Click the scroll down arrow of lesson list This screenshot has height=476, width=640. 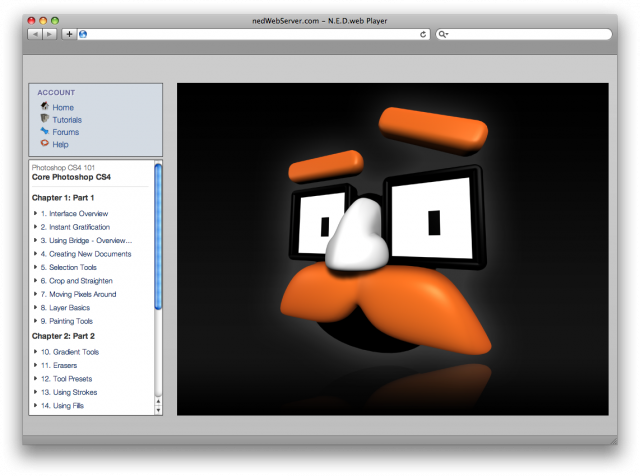(x=158, y=410)
